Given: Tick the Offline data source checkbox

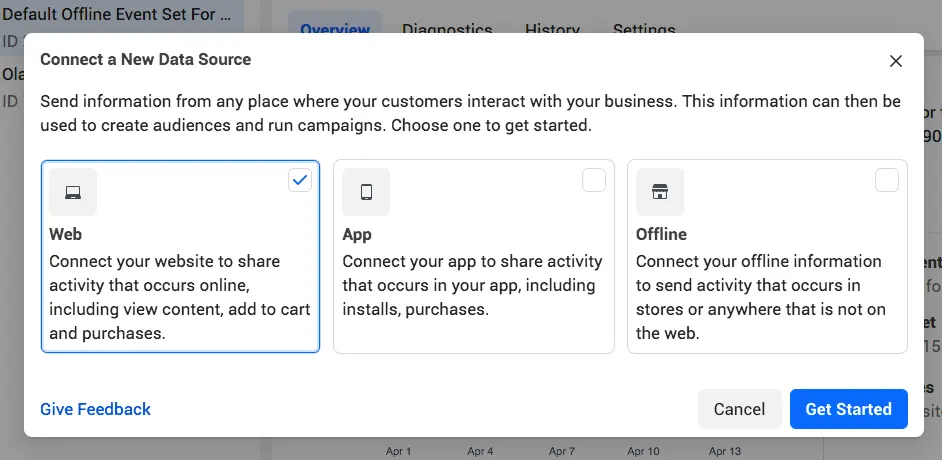Looking at the screenshot, I should (x=887, y=180).
